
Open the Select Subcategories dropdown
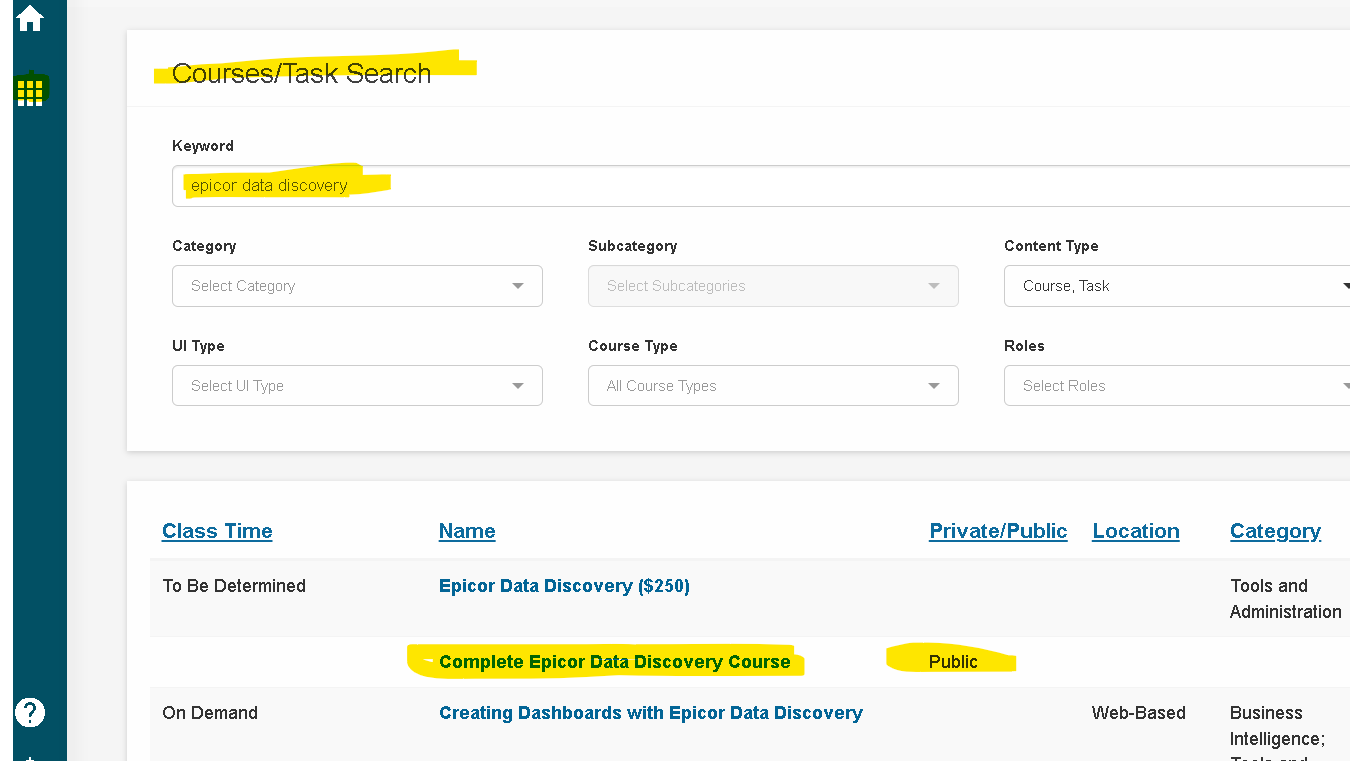click(773, 286)
